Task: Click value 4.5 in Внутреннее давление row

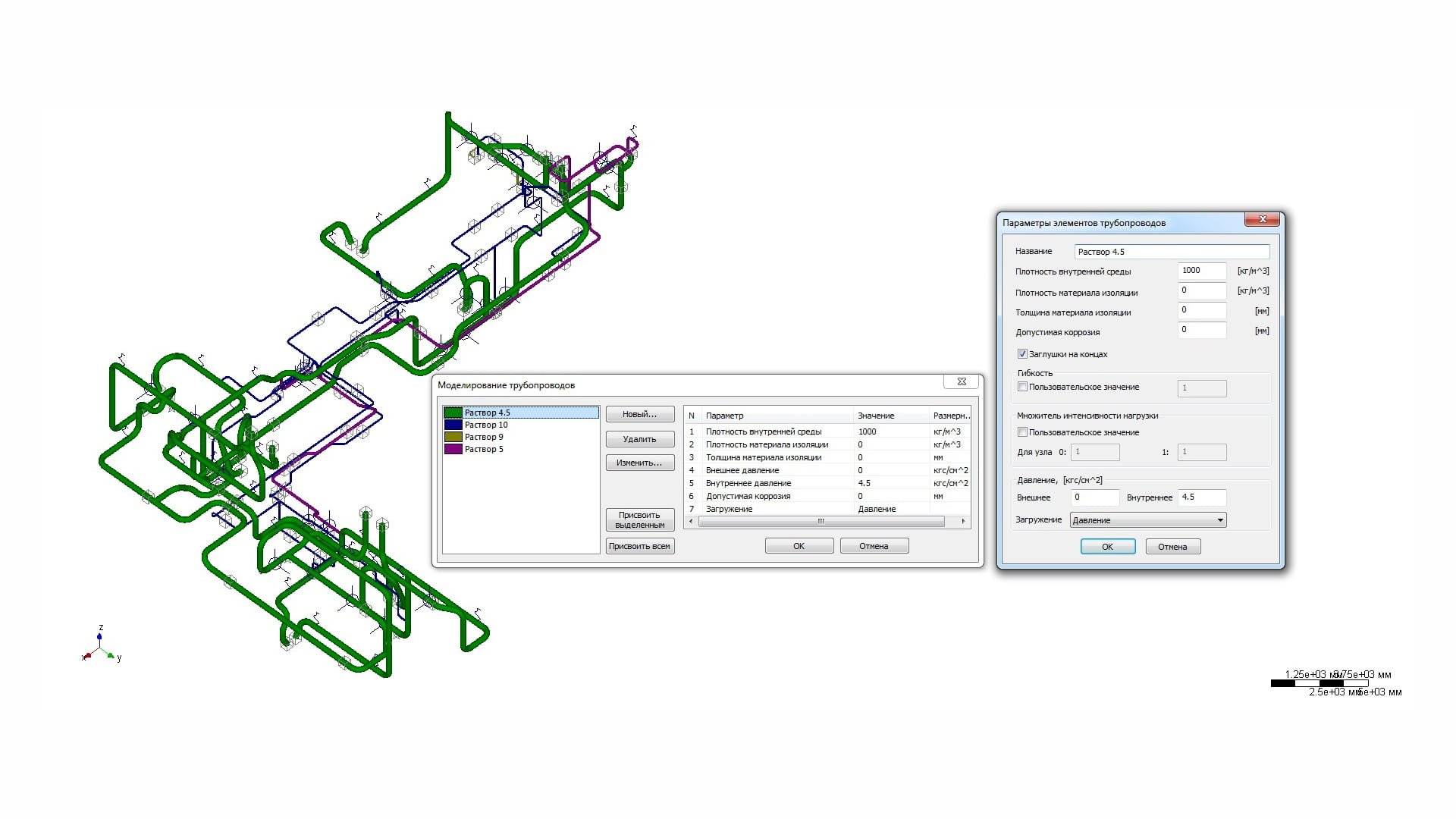Action: [x=864, y=483]
